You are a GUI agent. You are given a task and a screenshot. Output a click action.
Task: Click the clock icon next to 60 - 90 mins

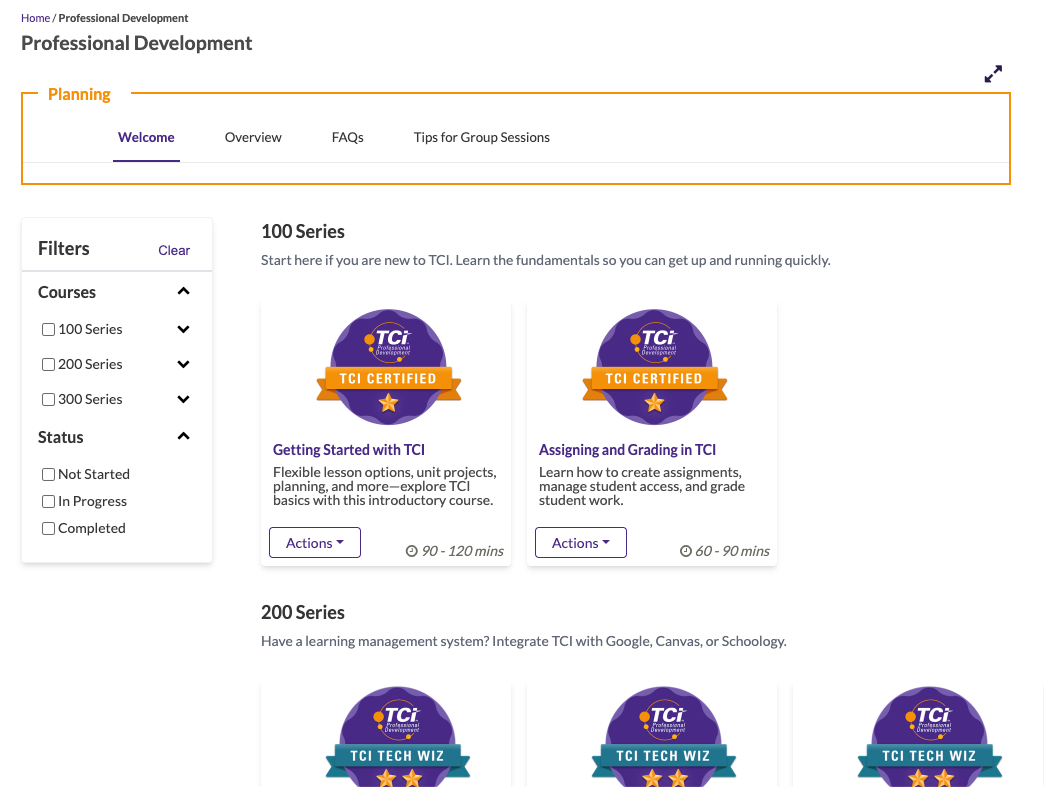(x=686, y=551)
